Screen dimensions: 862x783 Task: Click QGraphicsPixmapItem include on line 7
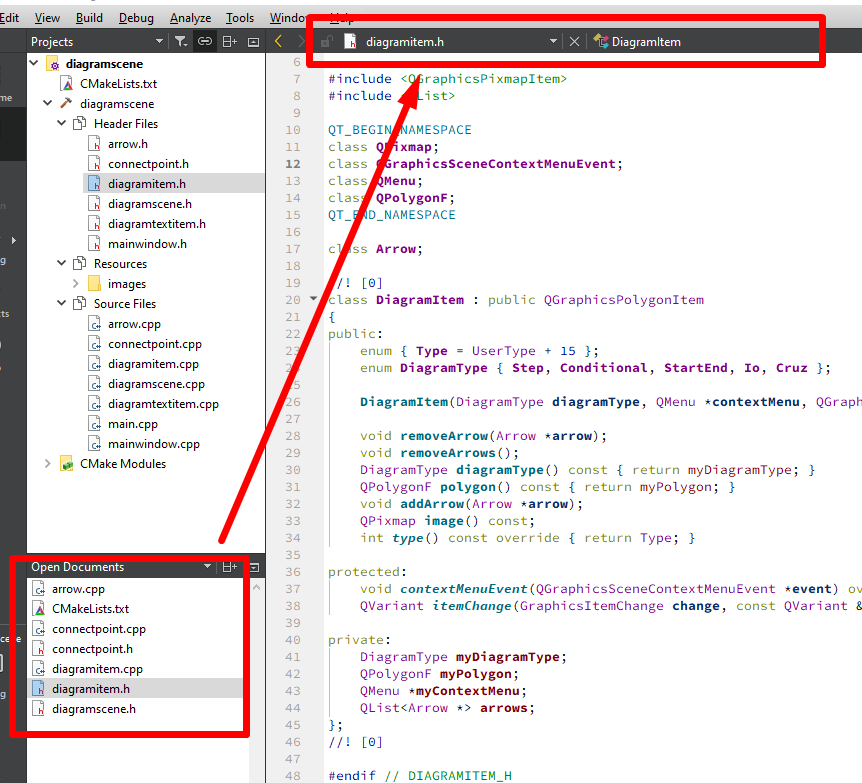pos(484,79)
